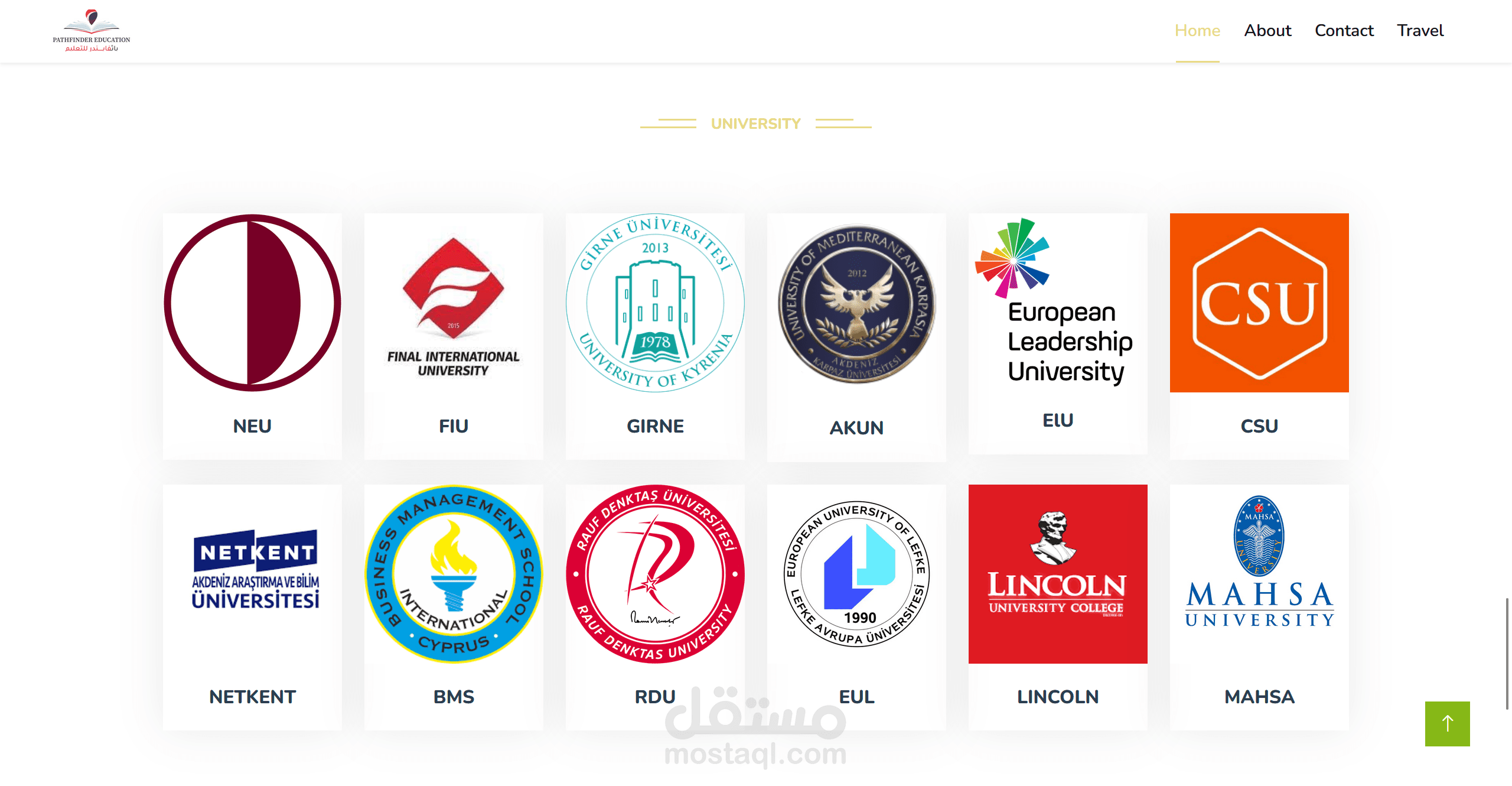Click the red Lincoln University College logo
This screenshot has height=786, width=1512.
(1058, 574)
